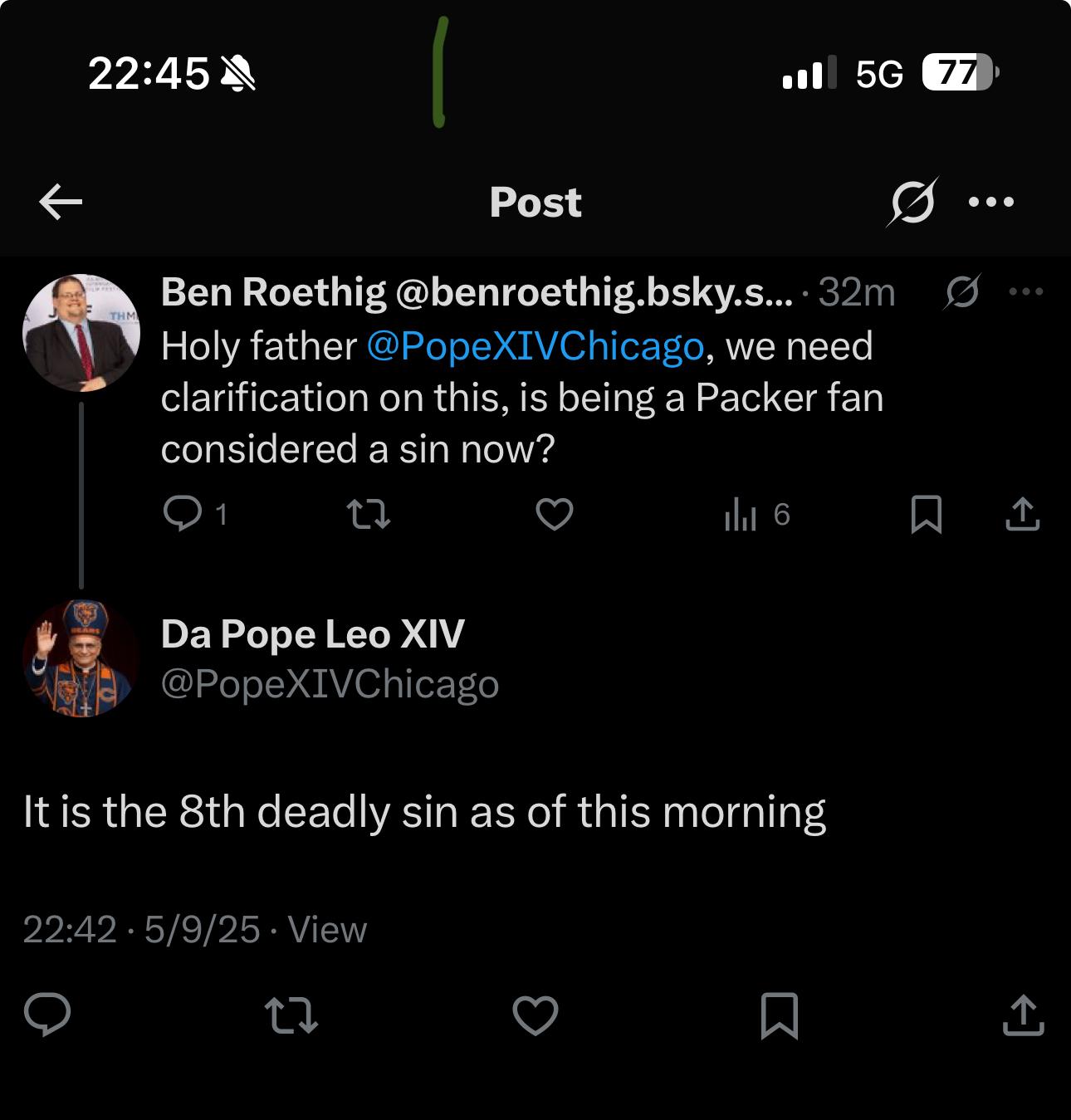Tap View link beside post date

[x=327, y=930]
